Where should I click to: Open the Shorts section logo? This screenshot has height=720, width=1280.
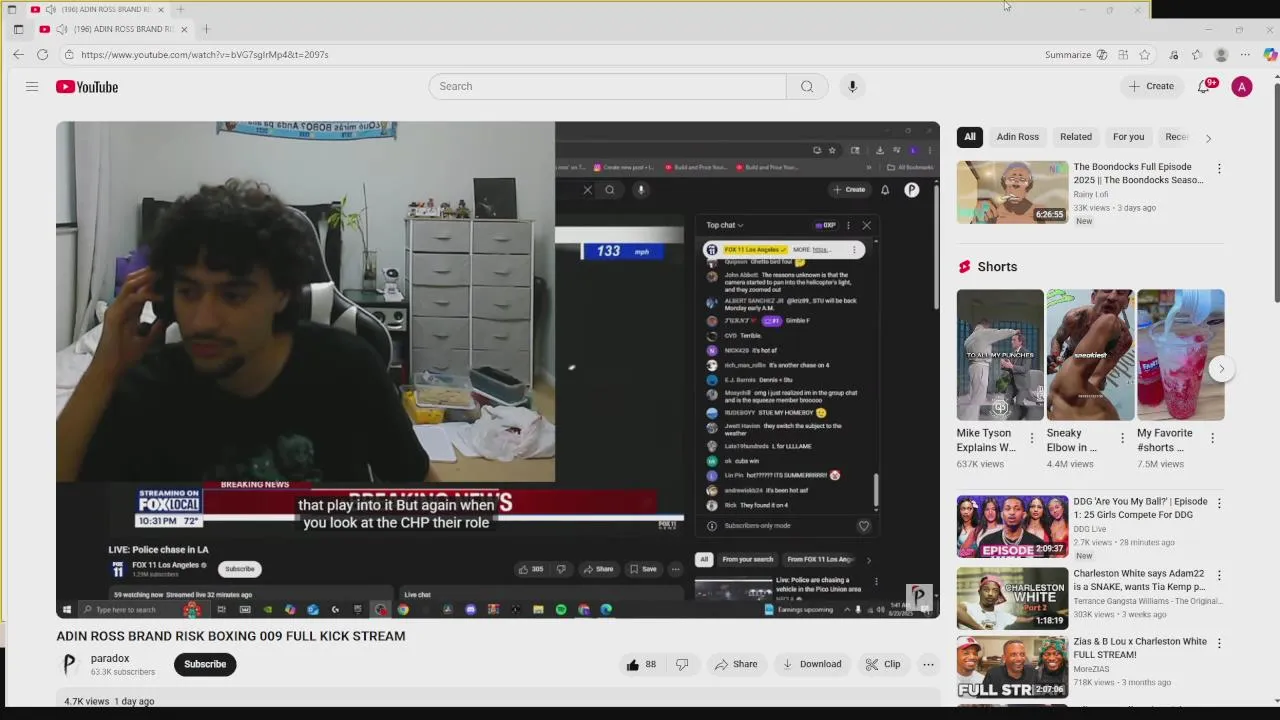(964, 266)
